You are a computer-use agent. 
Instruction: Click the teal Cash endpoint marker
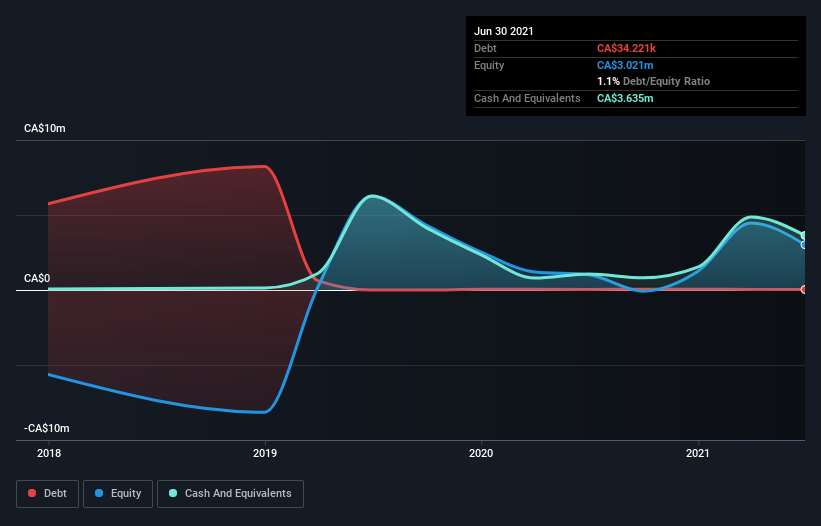[804, 236]
